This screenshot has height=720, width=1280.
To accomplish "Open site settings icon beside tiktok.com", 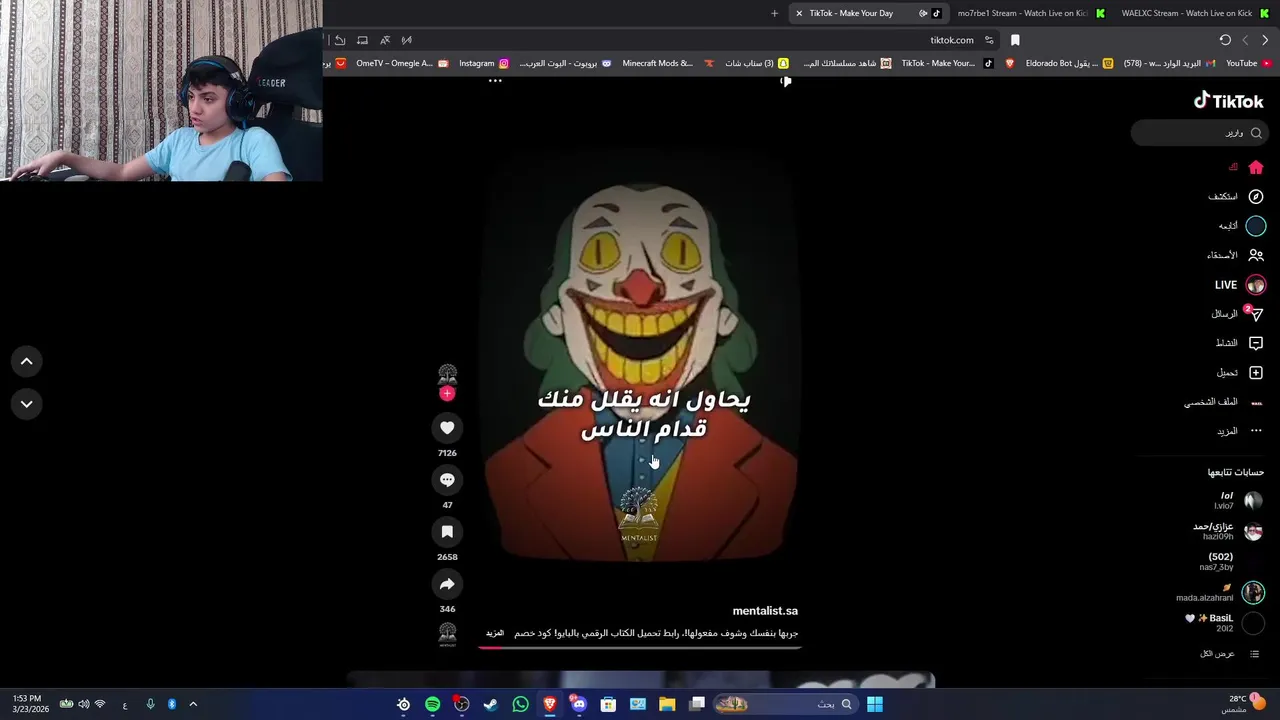I will click(x=989, y=40).
